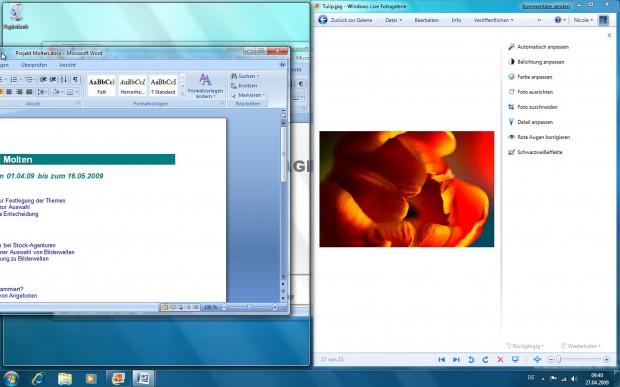Click the Word zoom slider handle
This screenshot has width=620, height=387.
coord(250,307)
